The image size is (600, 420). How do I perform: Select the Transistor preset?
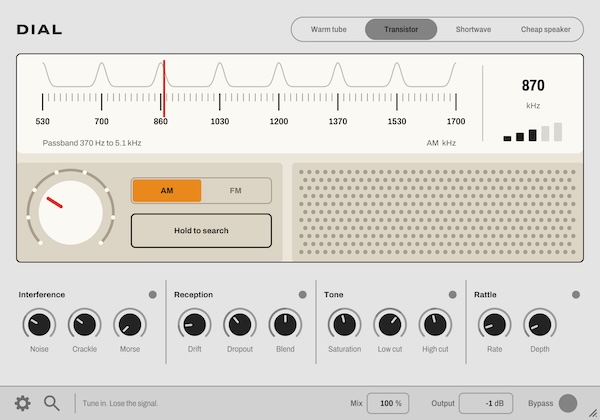click(401, 29)
